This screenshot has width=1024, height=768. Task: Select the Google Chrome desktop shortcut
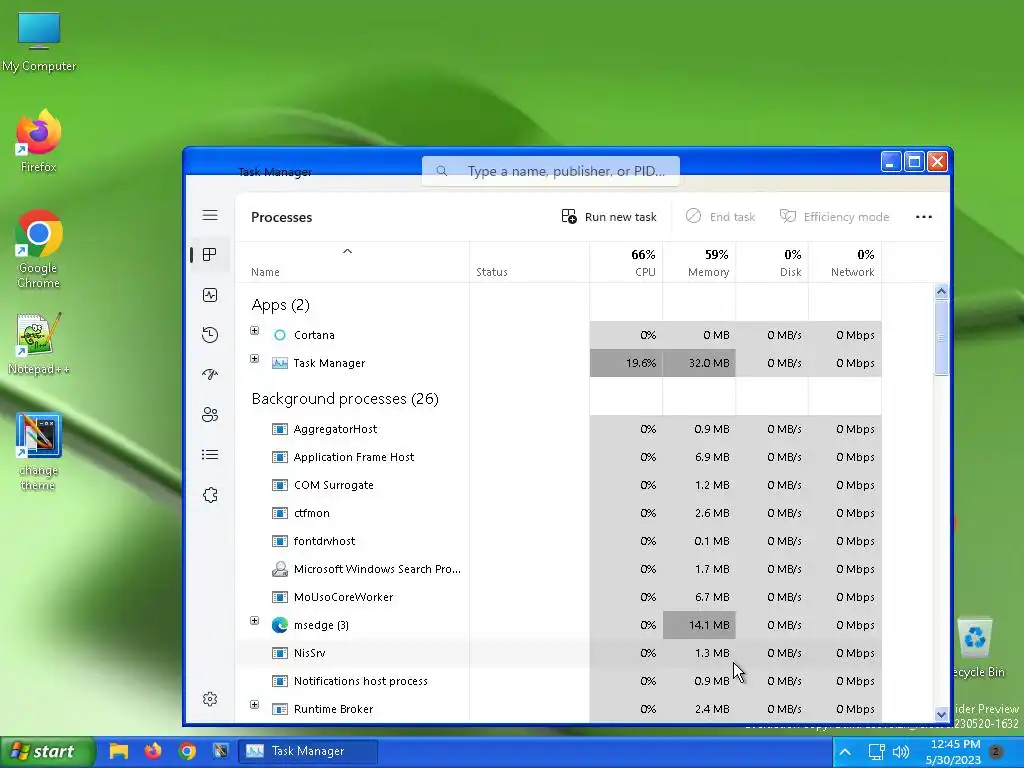(x=39, y=249)
